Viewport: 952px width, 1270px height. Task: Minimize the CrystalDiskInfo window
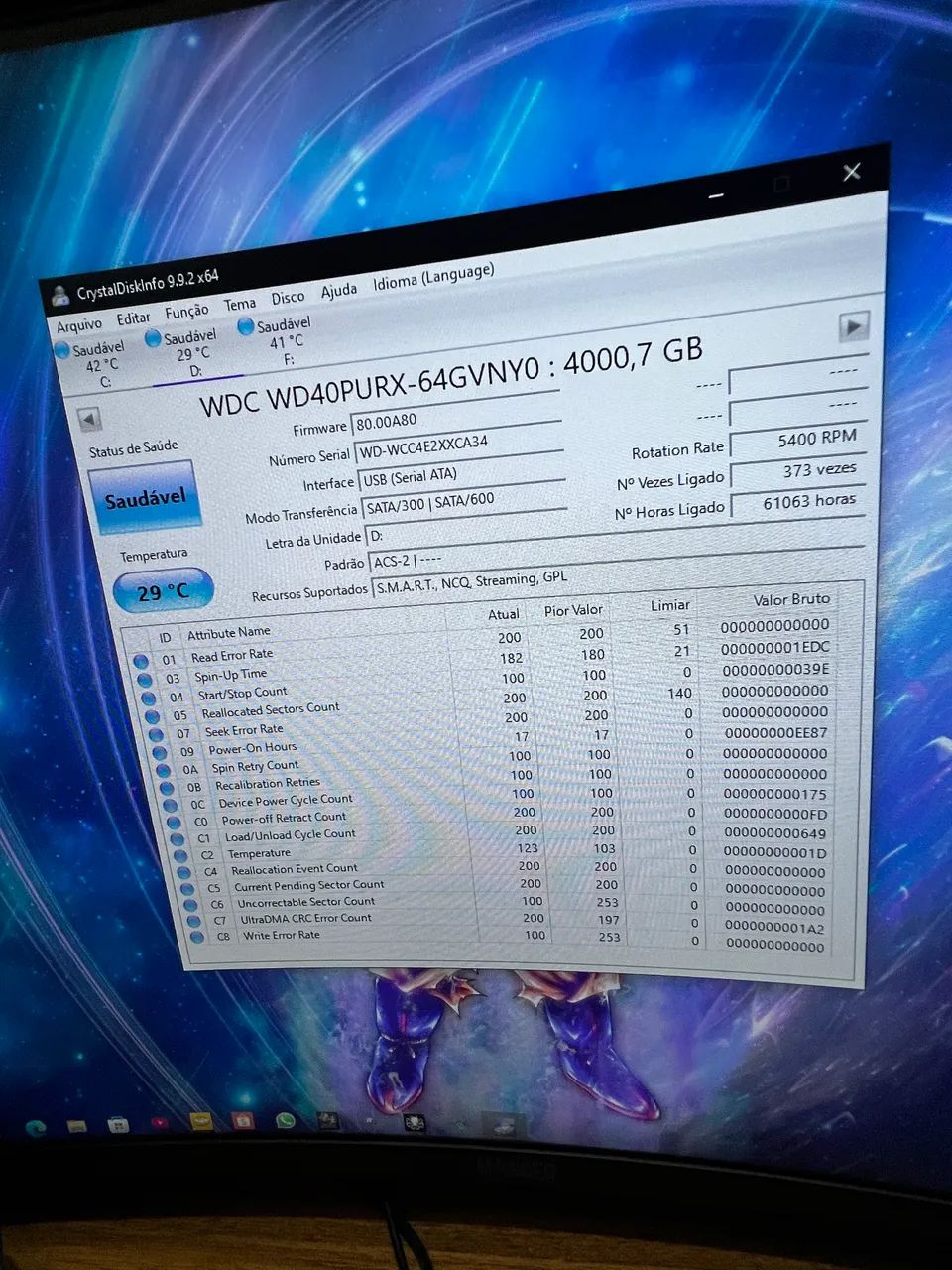tap(715, 197)
